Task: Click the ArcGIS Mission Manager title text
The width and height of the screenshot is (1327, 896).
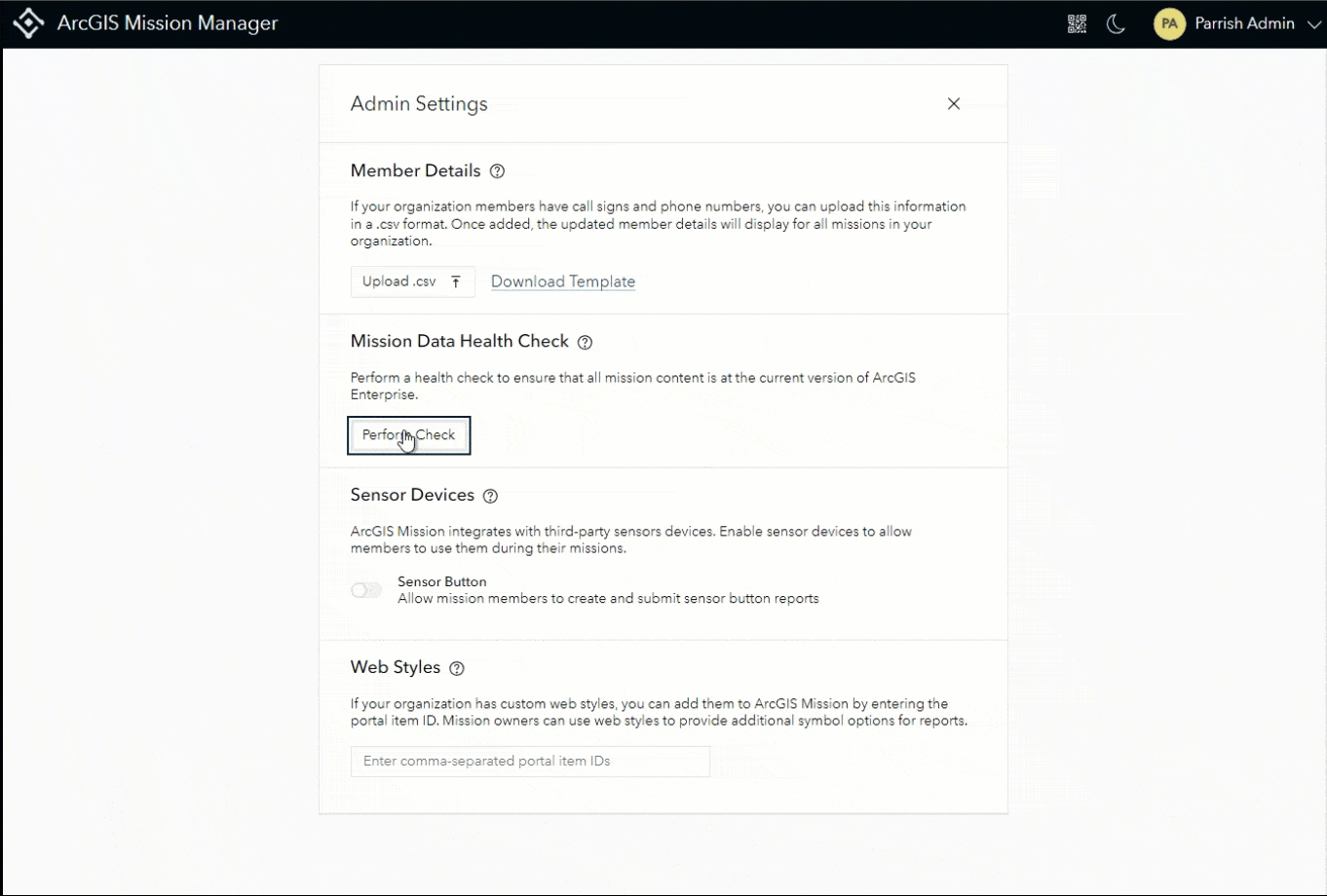Action: pyautogui.click(x=168, y=23)
